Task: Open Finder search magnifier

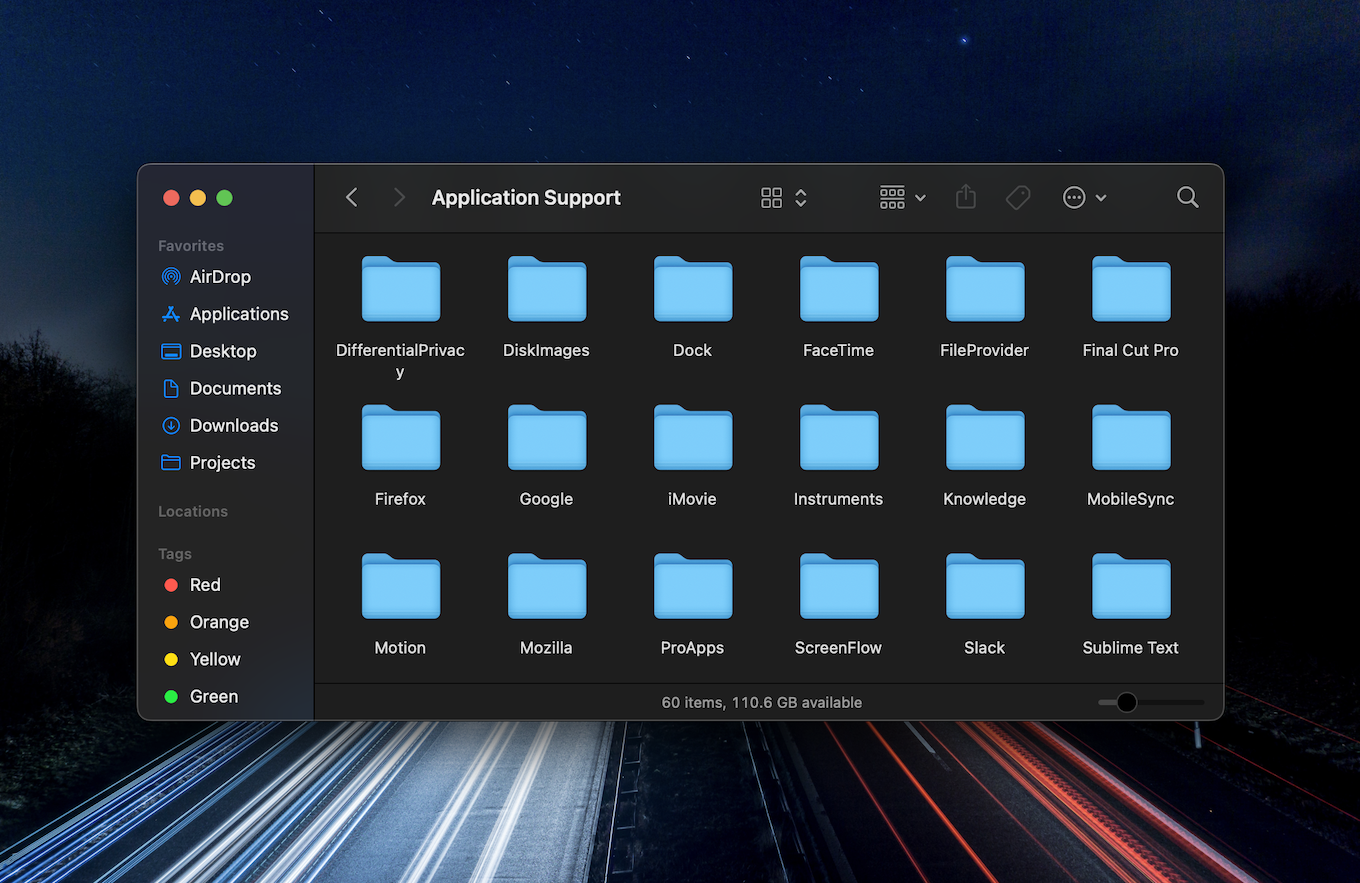Action: click(1188, 198)
